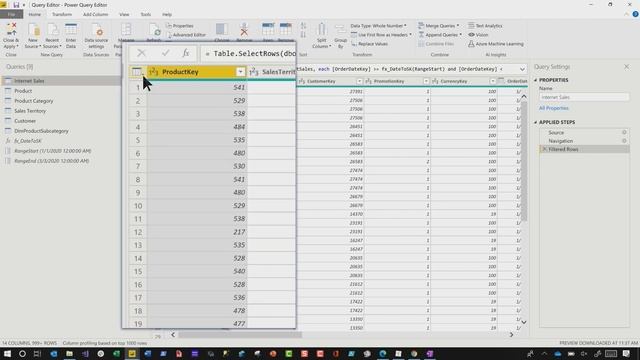The image size is (640, 360).
Task: Collapse the APPLIED STEPS section
Action: (536, 122)
